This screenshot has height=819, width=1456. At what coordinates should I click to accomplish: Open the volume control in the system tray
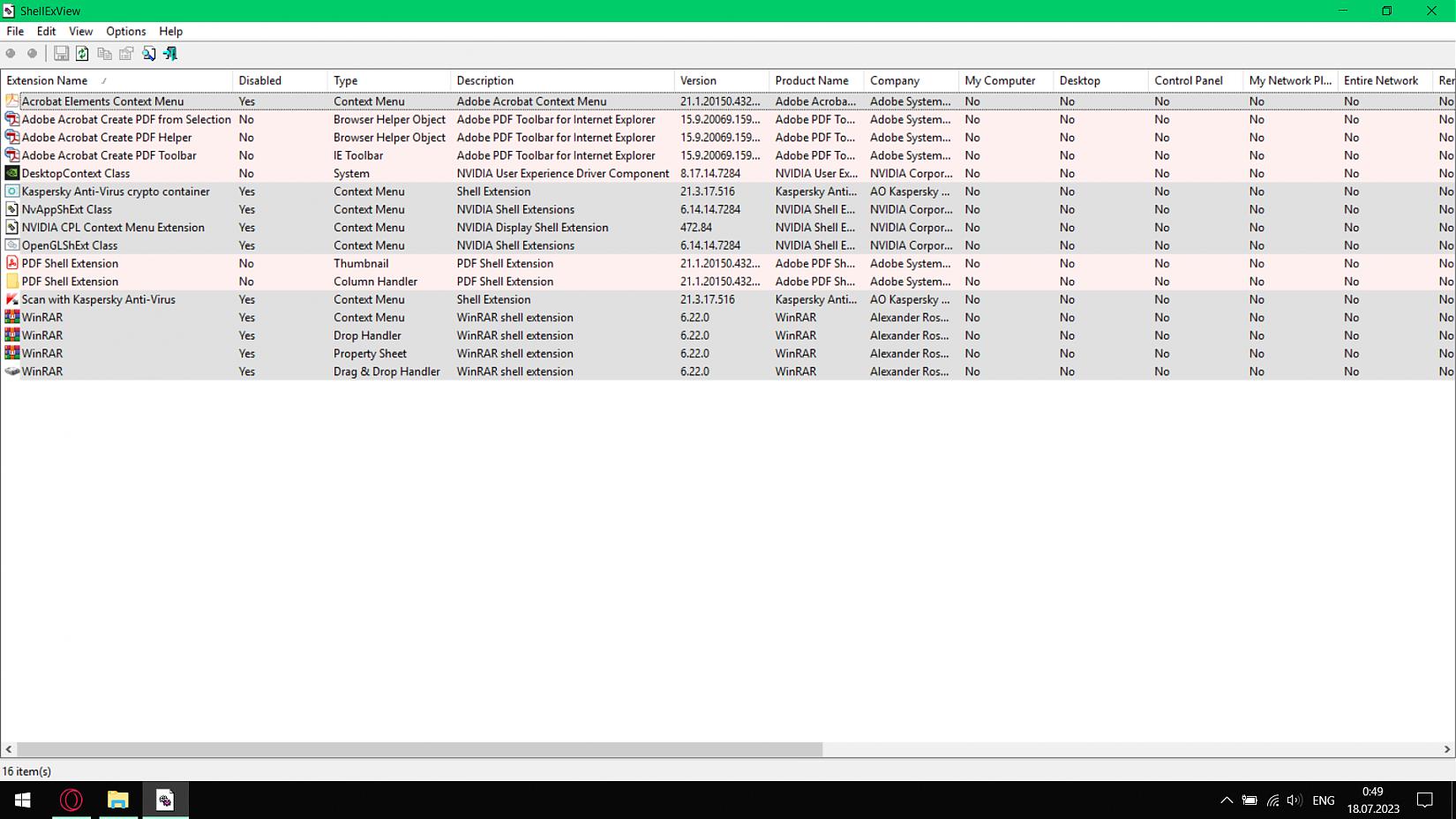[x=1295, y=800]
